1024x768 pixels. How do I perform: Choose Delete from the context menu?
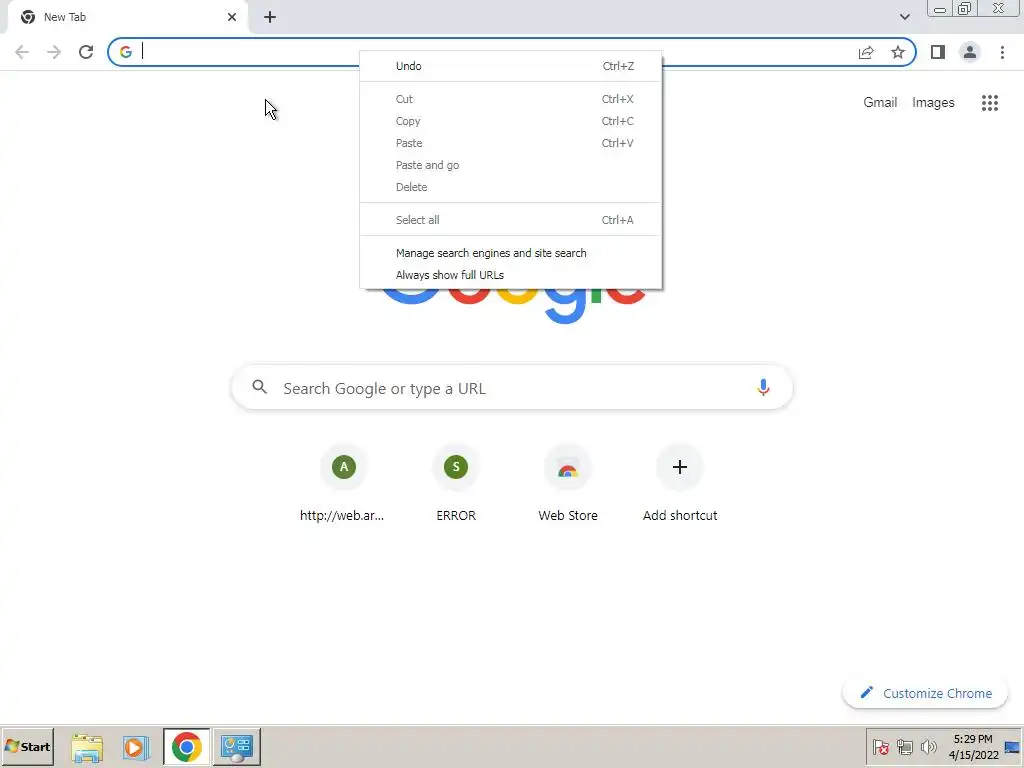click(511, 187)
